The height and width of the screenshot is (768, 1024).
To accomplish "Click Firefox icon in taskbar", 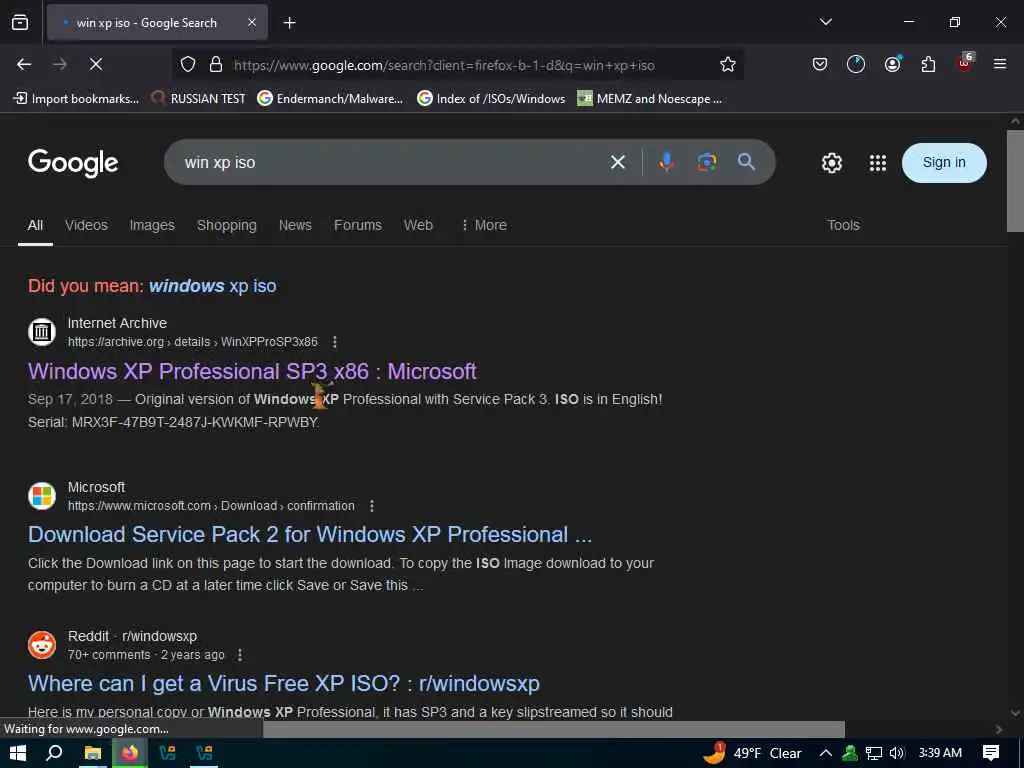I will point(129,753).
